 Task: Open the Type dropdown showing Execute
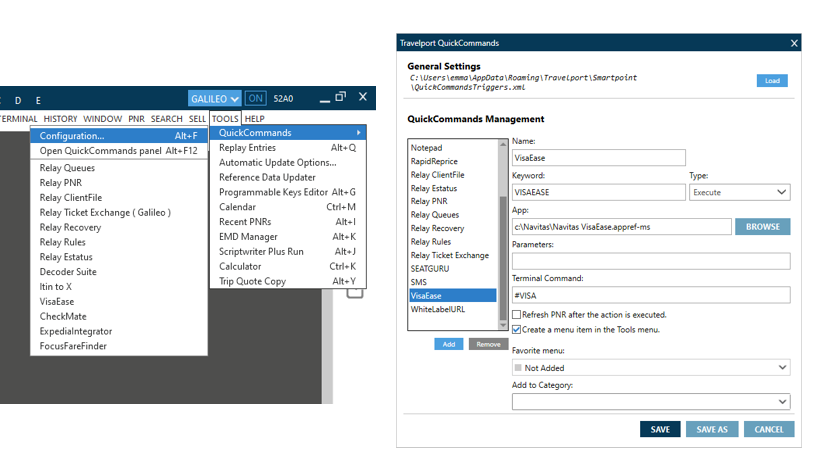[x=740, y=192]
